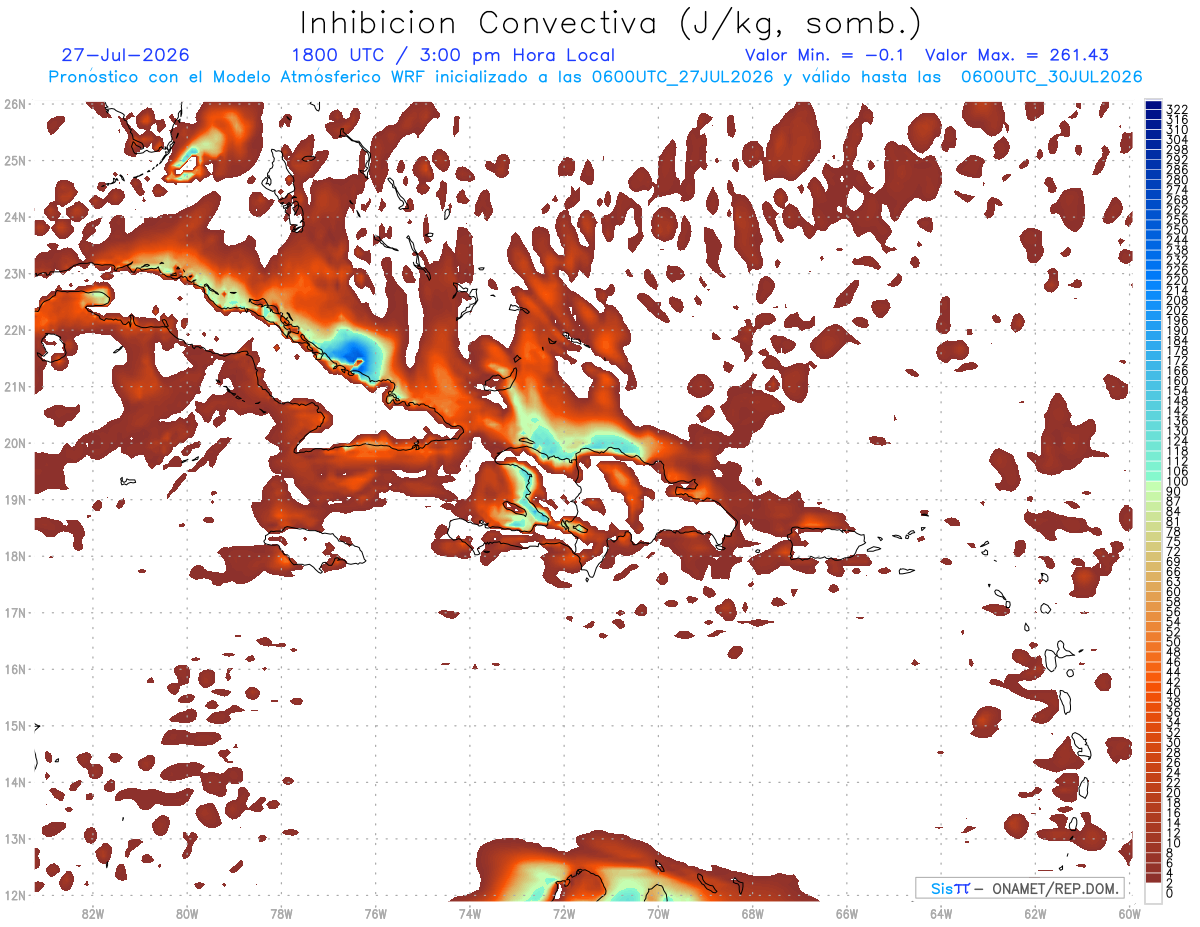The image size is (1200, 927).
Task: Click the '0600UTC_30JUL2026' valid-until time
Action: click(x=1051, y=77)
